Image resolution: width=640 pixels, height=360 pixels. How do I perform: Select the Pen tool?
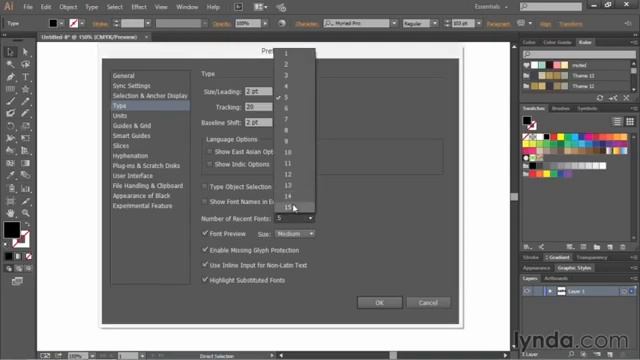pyautogui.click(x=11, y=77)
